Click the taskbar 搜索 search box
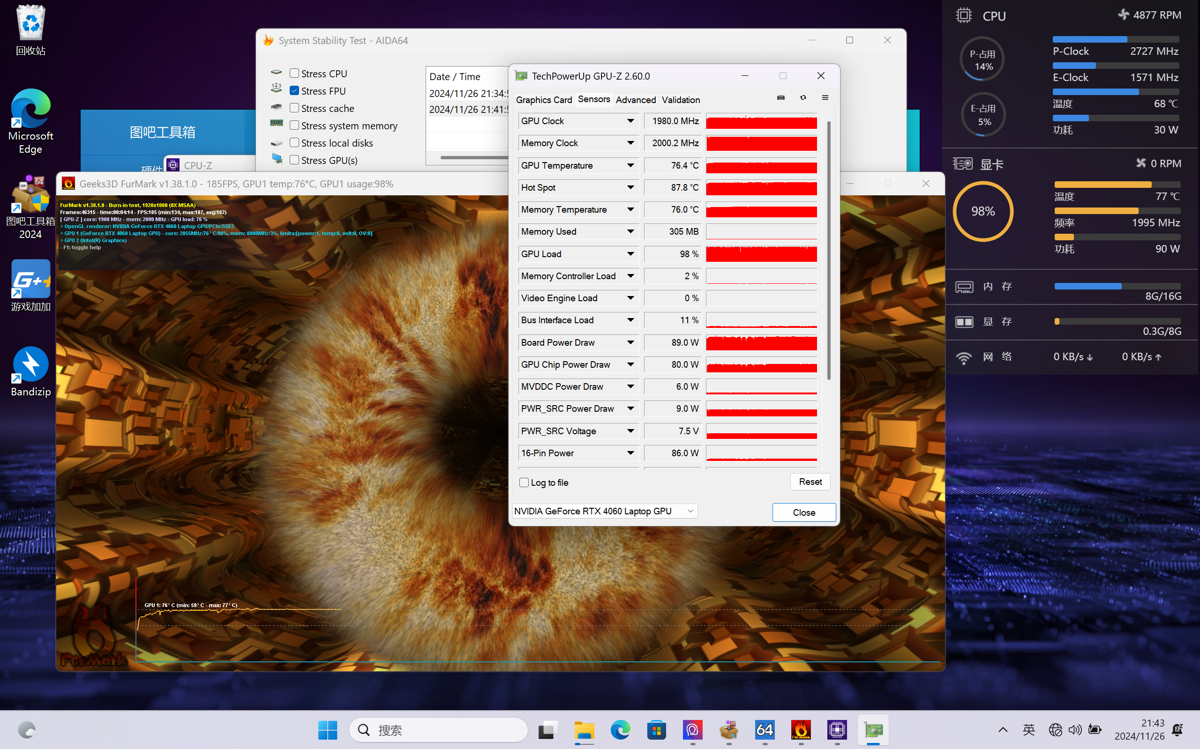Viewport: 1200px width, 749px height. pyautogui.click(x=438, y=730)
